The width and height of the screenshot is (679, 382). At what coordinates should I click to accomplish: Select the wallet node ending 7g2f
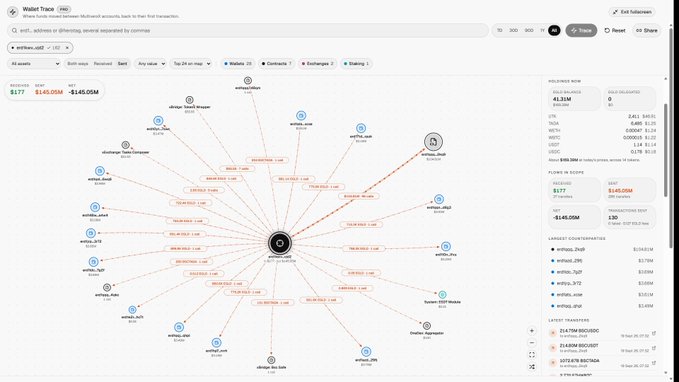[94, 262]
